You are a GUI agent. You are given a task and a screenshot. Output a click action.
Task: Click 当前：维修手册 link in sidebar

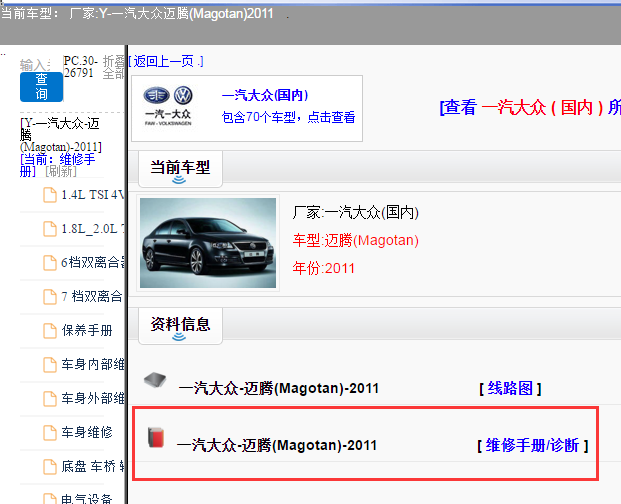pyautogui.click(x=57, y=165)
